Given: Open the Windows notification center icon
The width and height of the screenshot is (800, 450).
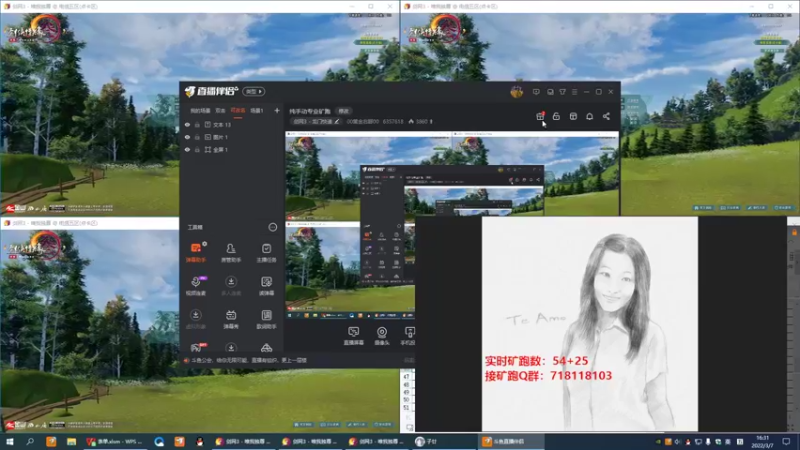Looking at the screenshot, I should click(x=786, y=441).
